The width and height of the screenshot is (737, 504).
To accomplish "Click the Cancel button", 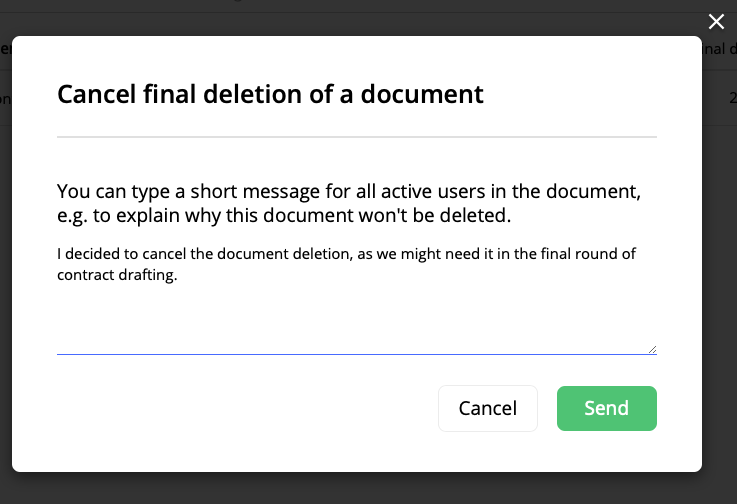I will point(488,408).
